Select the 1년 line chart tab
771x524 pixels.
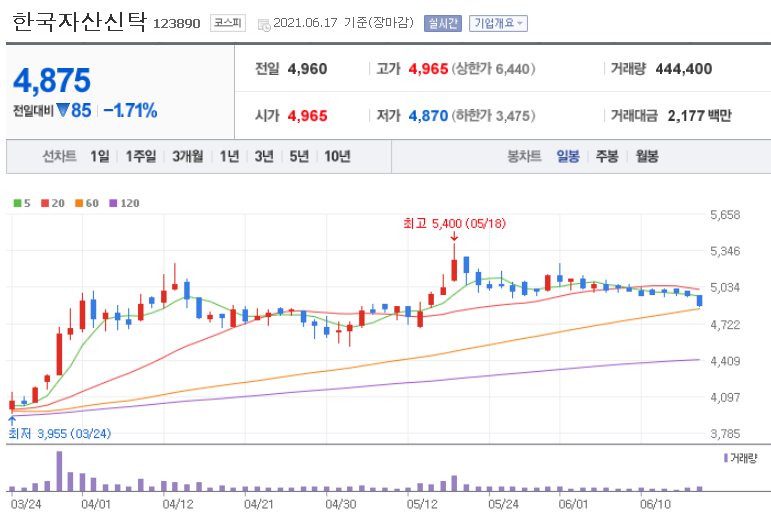tap(229, 156)
